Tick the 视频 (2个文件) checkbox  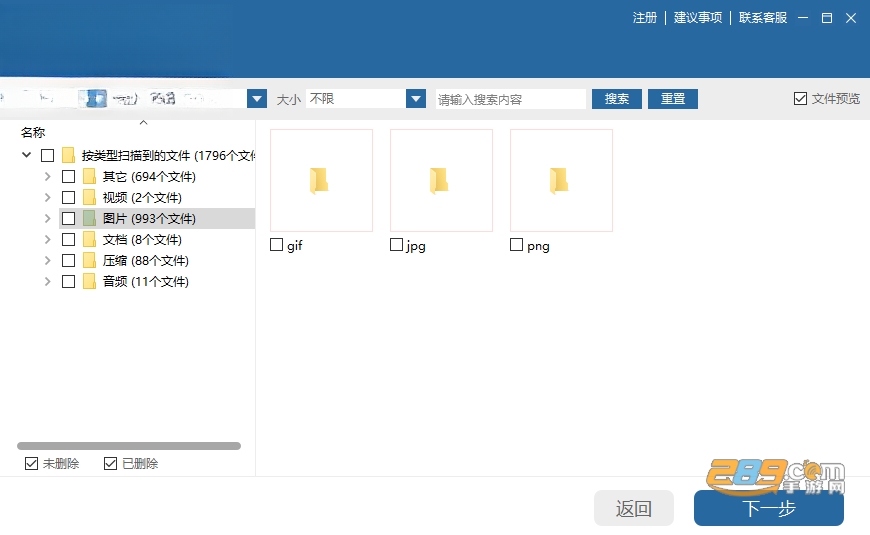point(68,198)
